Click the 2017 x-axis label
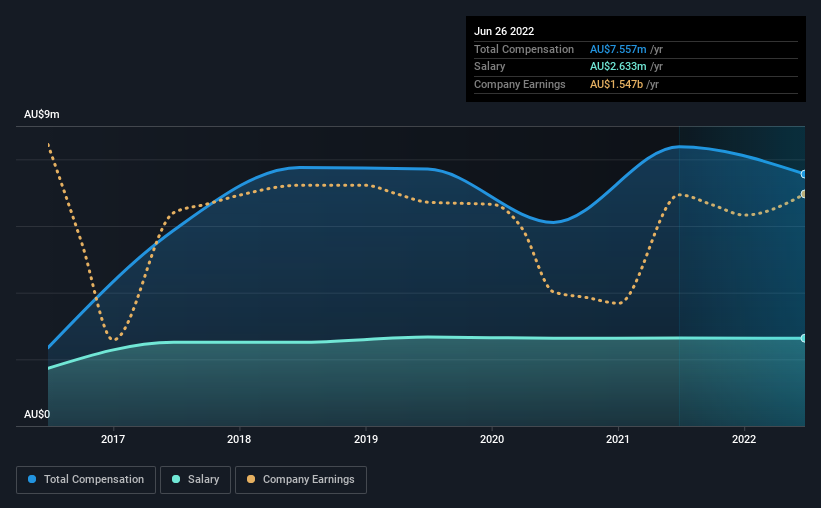Viewport: 821px width, 508px height. pyautogui.click(x=113, y=439)
